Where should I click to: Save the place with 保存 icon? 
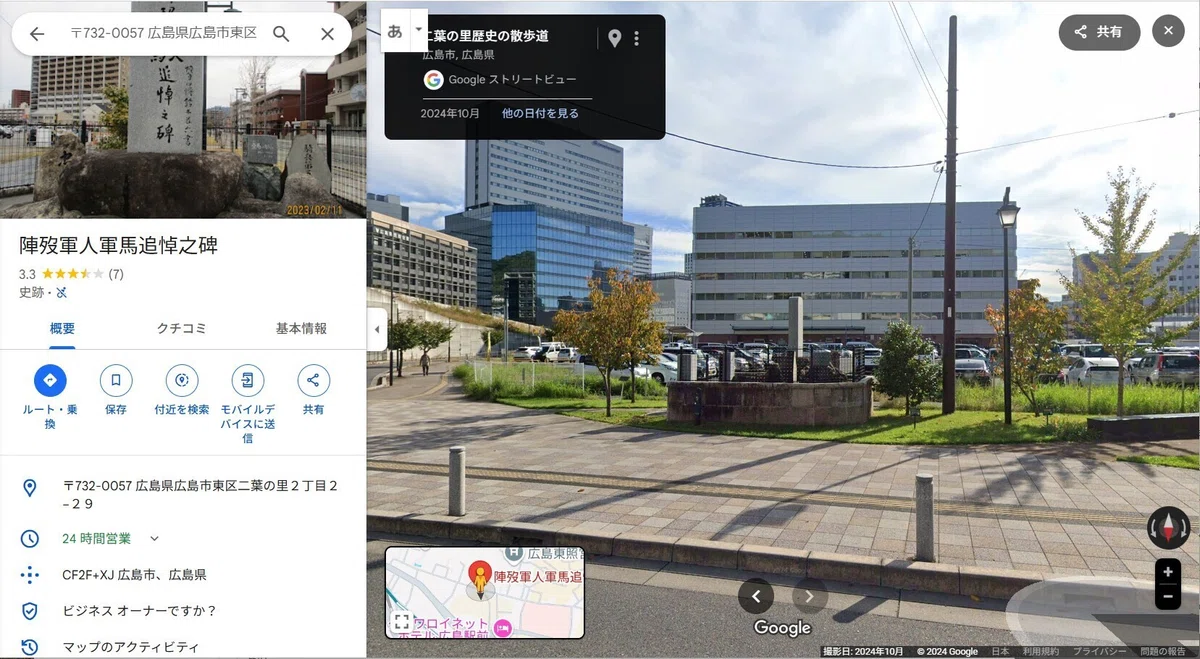[x=116, y=380]
